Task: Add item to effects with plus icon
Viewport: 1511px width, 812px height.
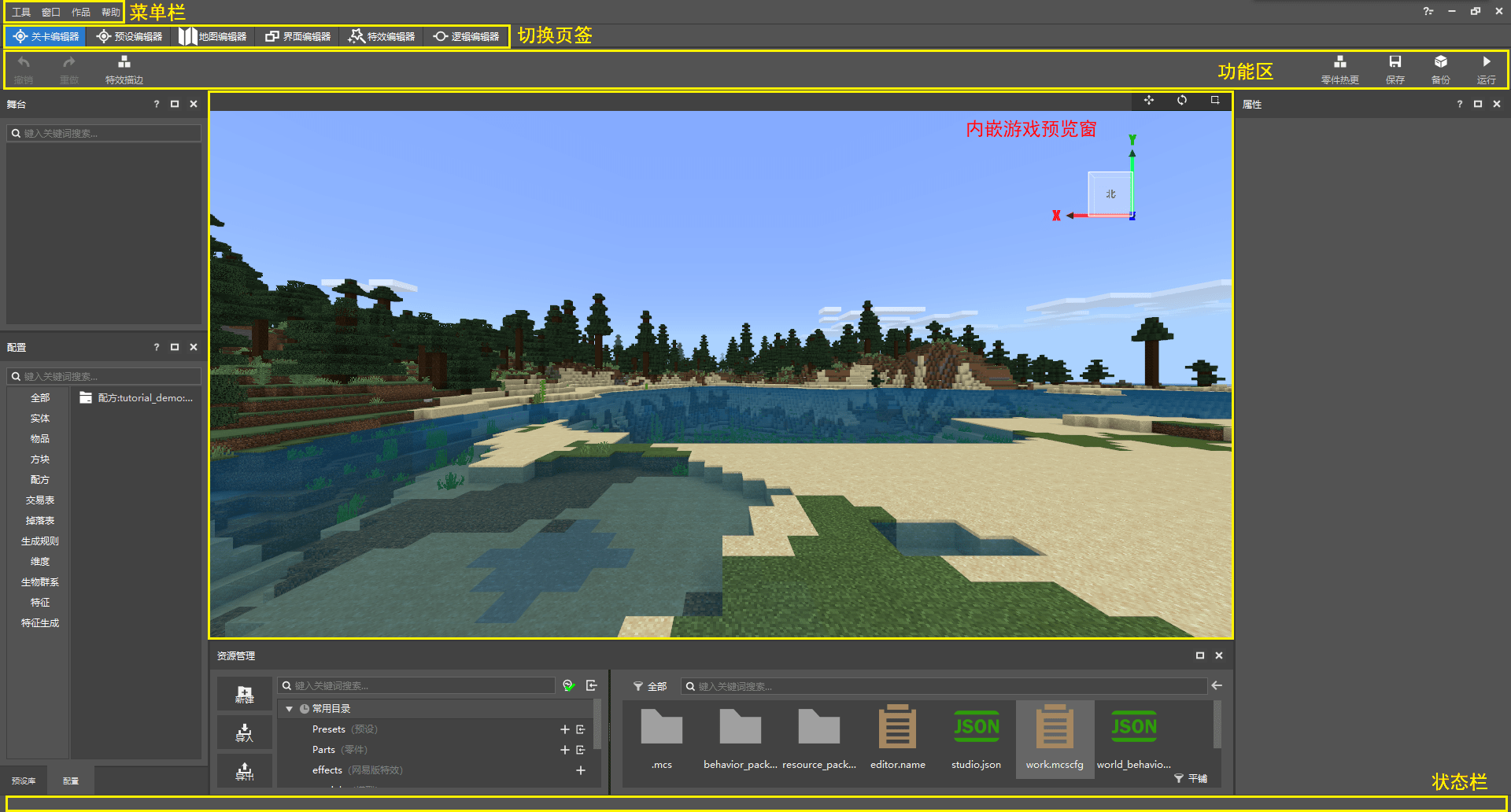Action: [x=581, y=770]
